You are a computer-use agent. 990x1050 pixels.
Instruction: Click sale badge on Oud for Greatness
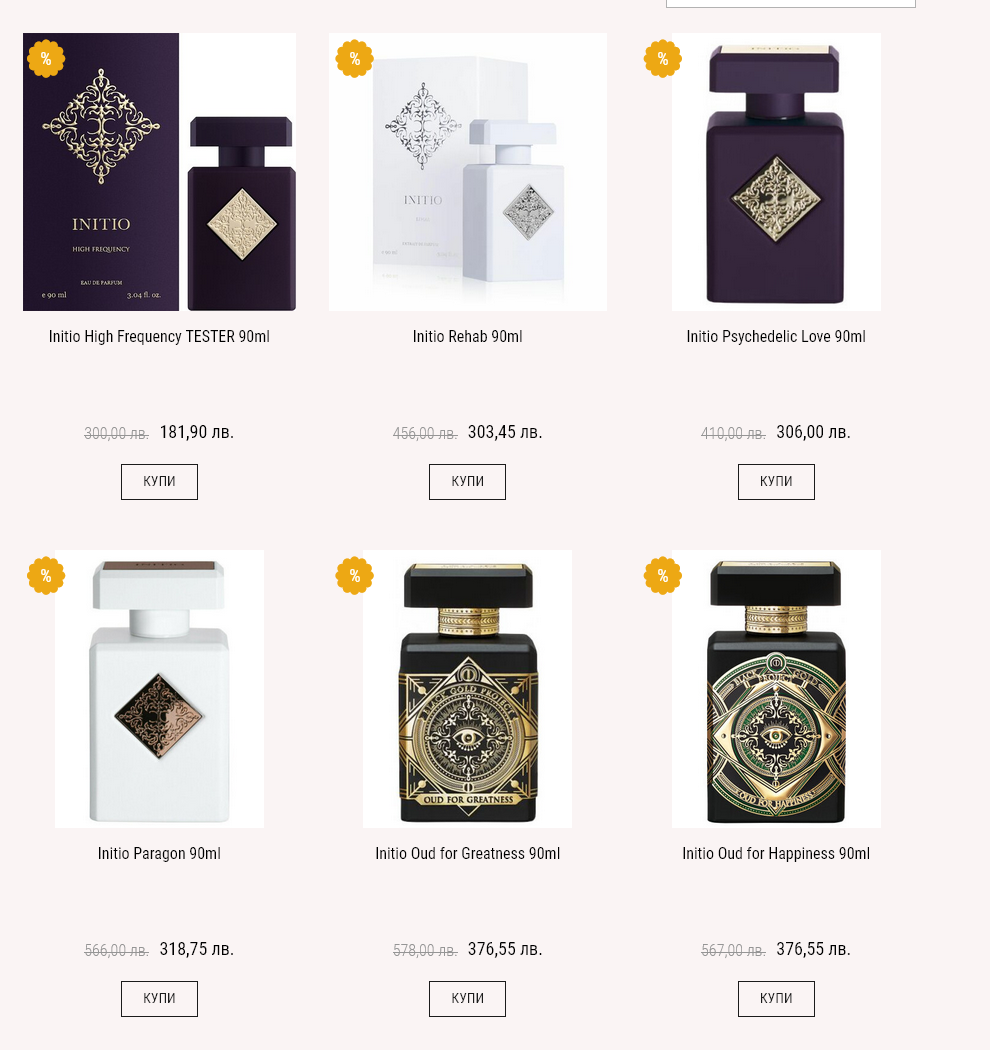pos(354,575)
